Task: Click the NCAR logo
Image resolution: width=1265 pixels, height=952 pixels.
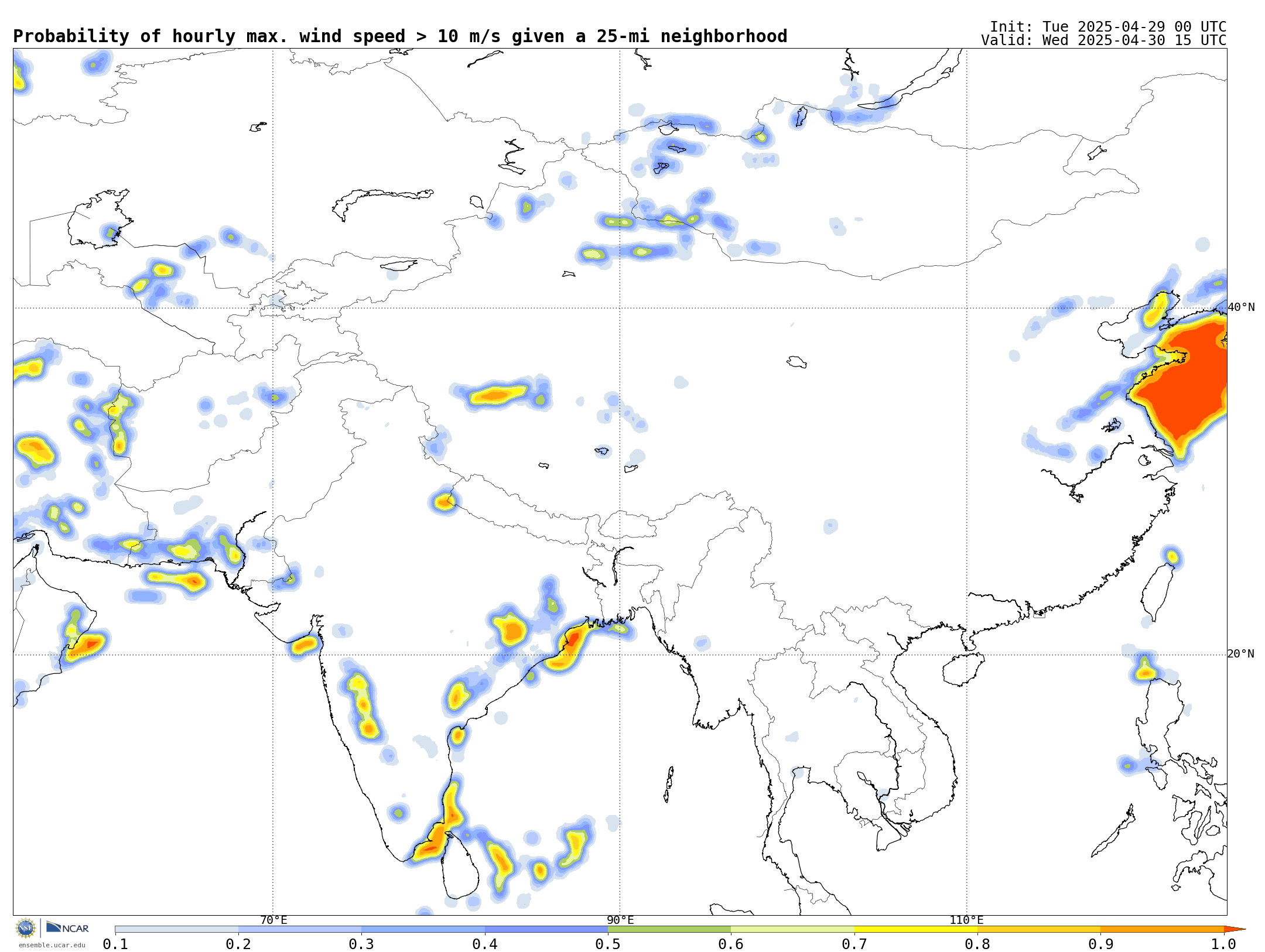Action: coord(67,928)
